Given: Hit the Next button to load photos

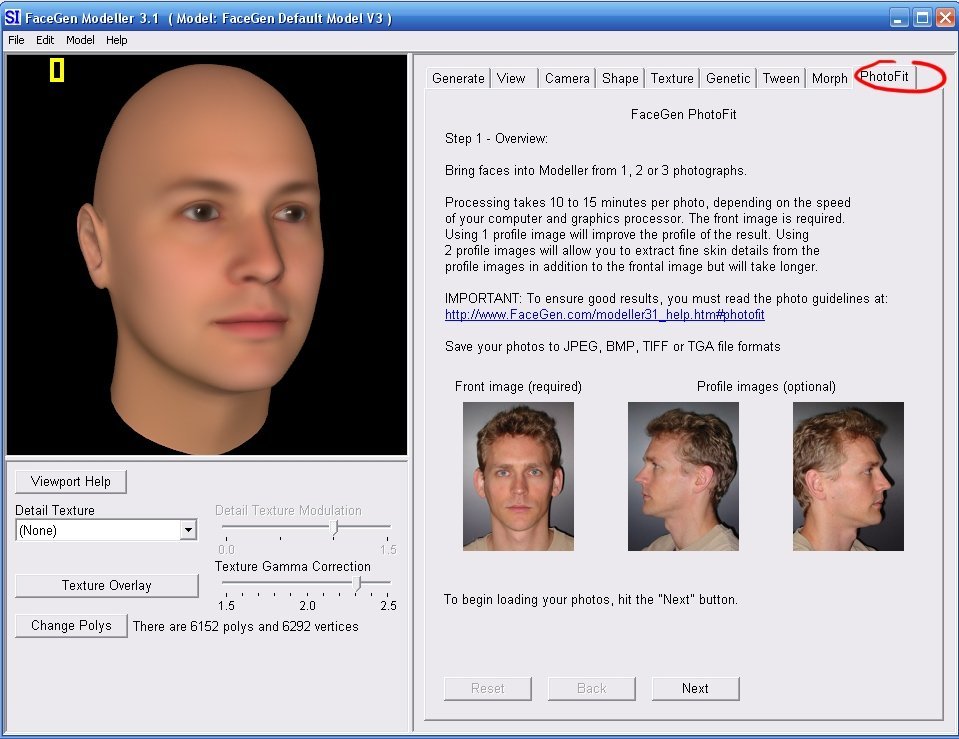Looking at the screenshot, I should [695, 688].
